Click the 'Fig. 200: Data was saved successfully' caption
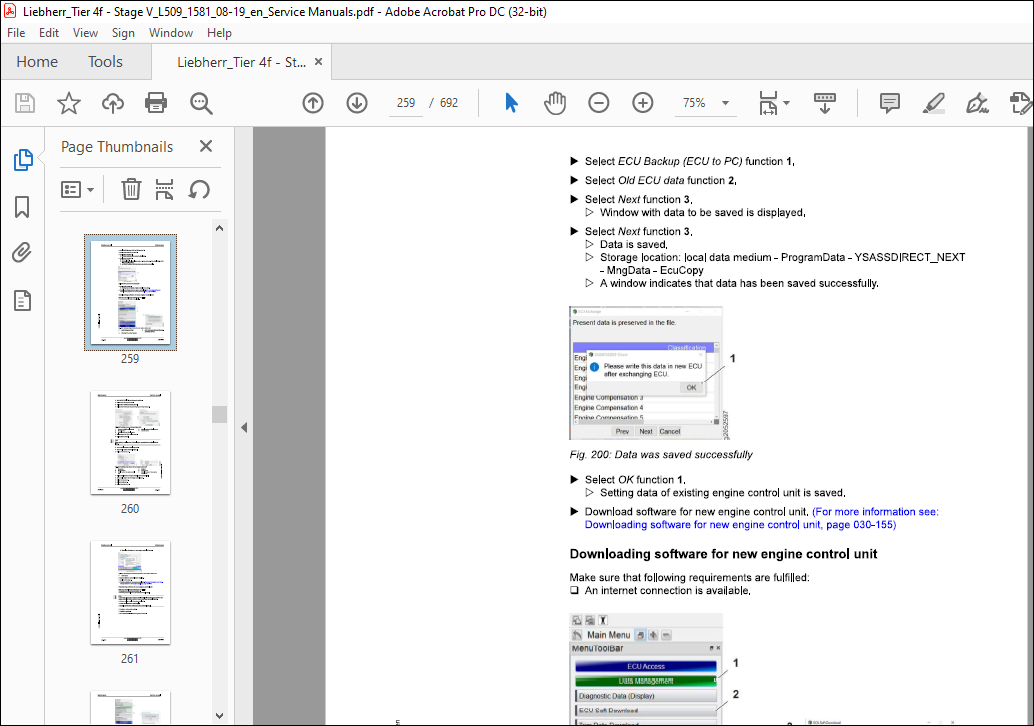Viewport: 1034px width, 726px height. pos(661,454)
